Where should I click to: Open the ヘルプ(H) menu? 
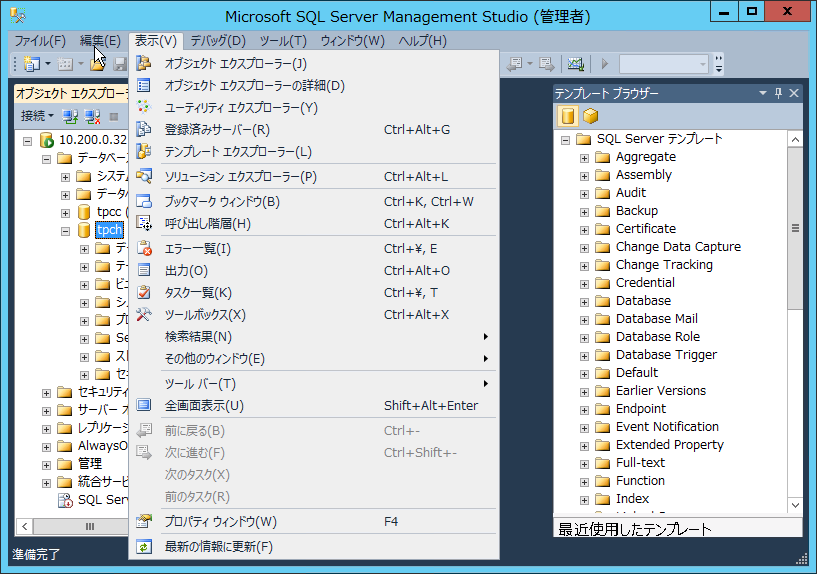tap(423, 41)
